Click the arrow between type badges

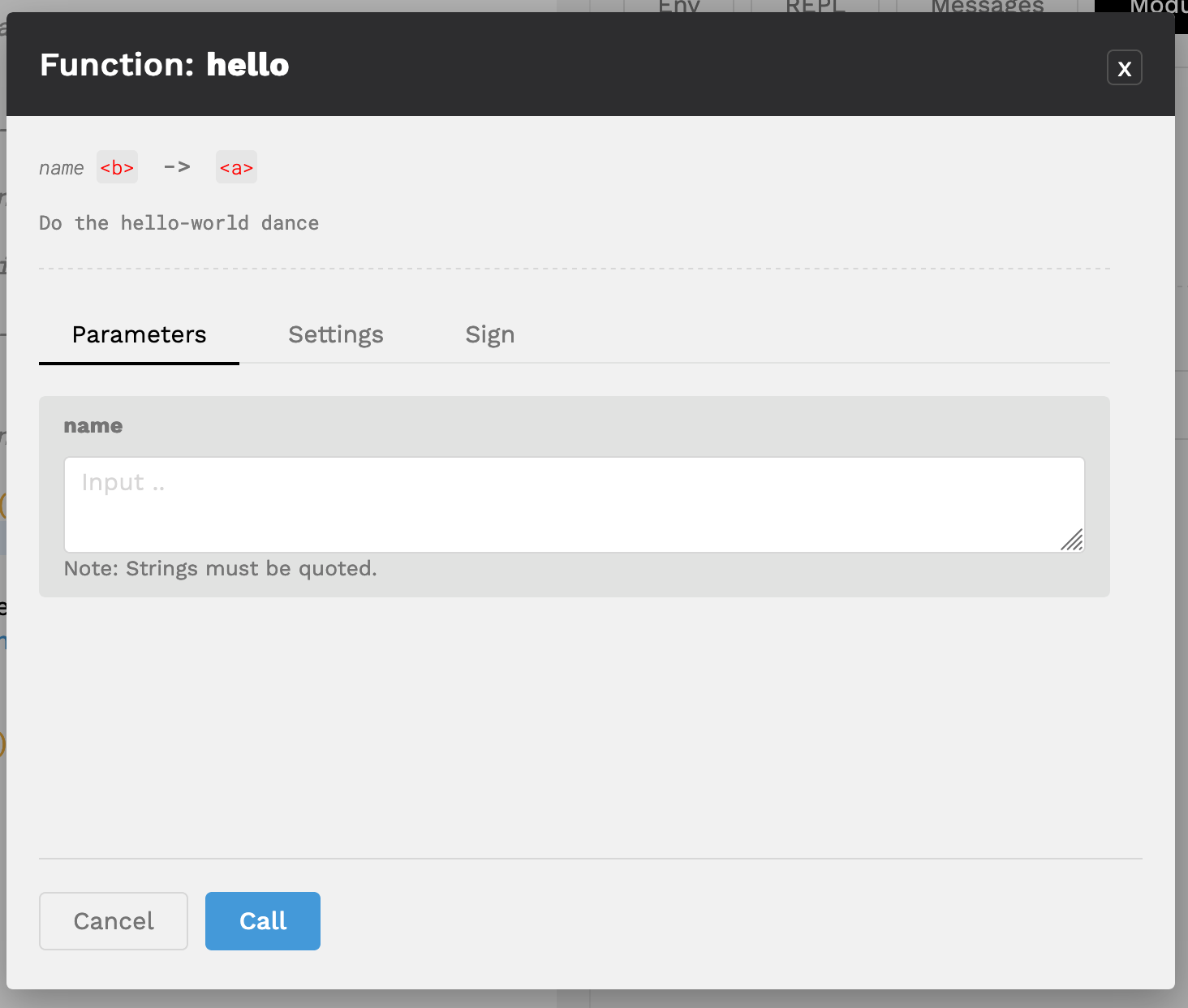coord(177,167)
